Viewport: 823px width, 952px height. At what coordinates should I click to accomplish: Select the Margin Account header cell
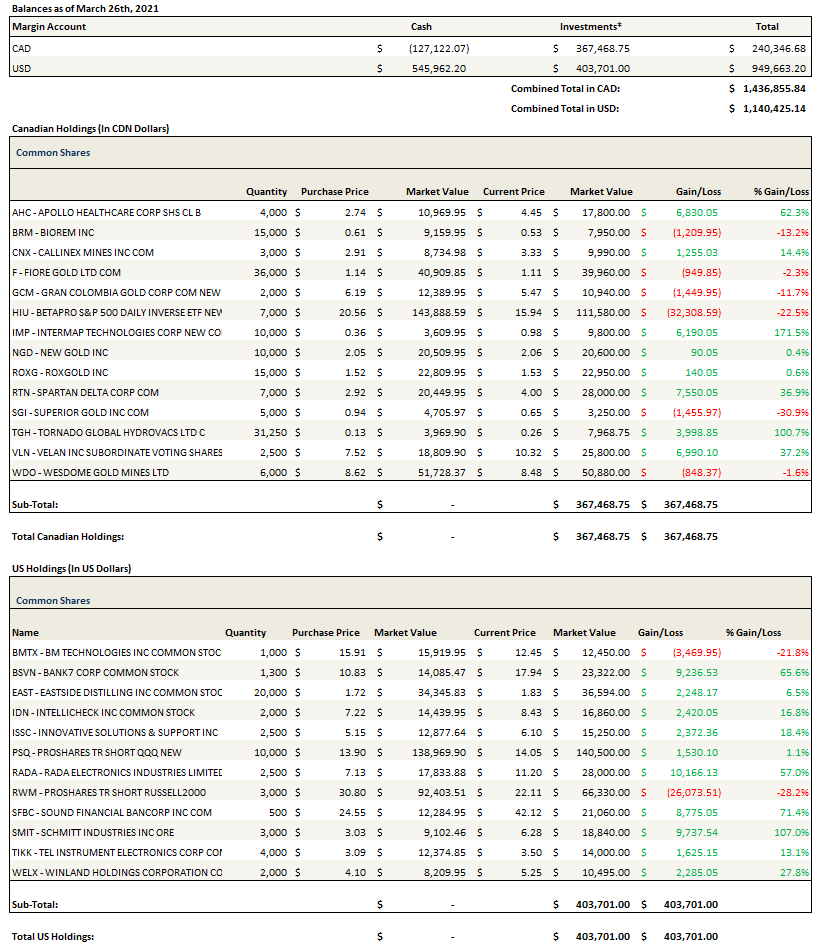click(x=49, y=27)
